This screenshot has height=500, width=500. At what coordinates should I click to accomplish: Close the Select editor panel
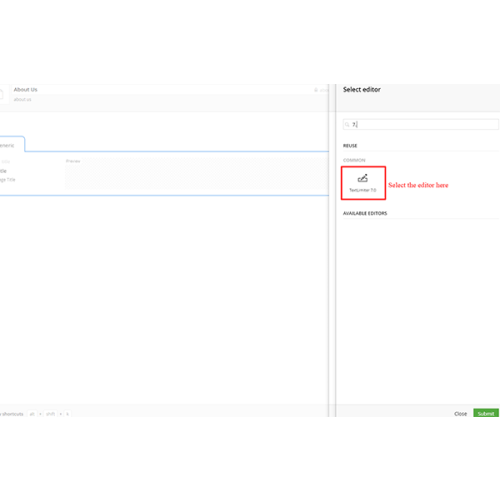pos(460,414)
